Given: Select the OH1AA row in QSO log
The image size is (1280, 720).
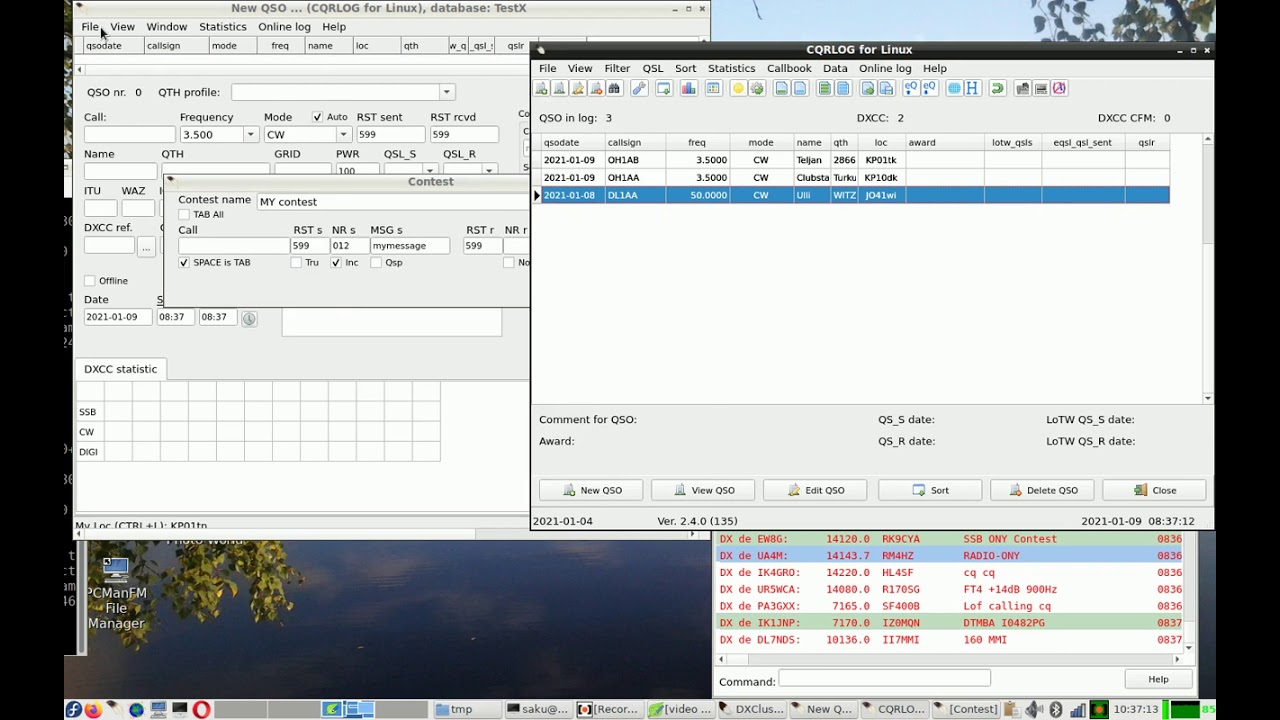Looking at the screenshot, I should coord(855,178).
